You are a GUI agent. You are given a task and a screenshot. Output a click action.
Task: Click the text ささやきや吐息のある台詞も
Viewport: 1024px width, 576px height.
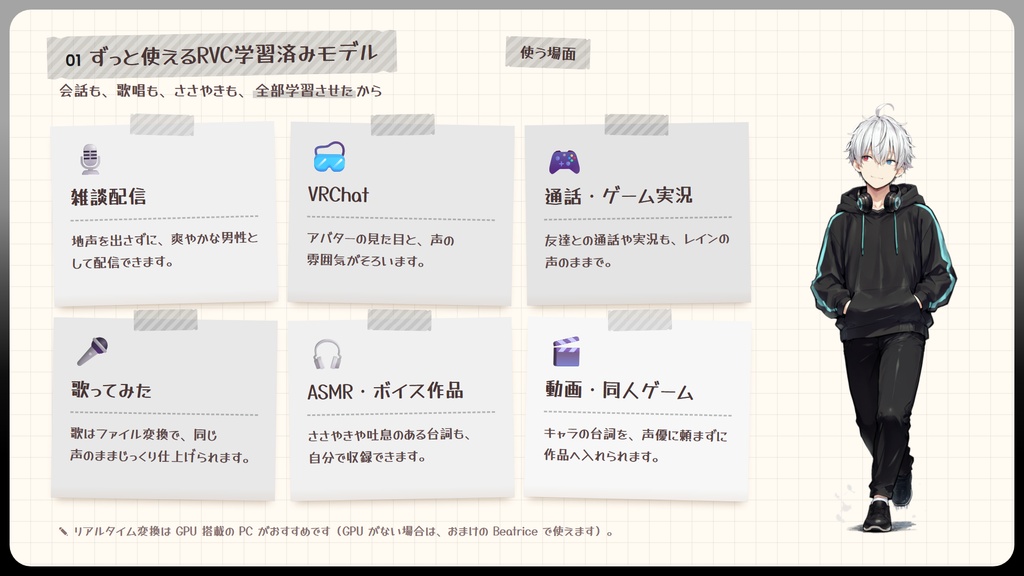[389, 435]
